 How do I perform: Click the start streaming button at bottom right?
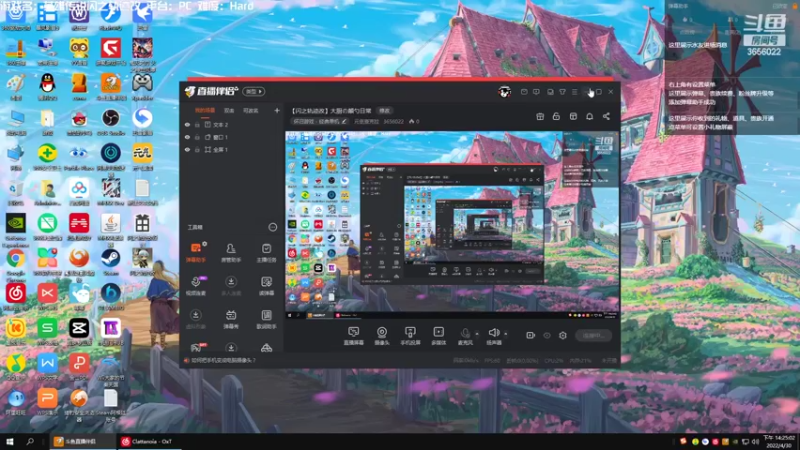pos(593,336)
